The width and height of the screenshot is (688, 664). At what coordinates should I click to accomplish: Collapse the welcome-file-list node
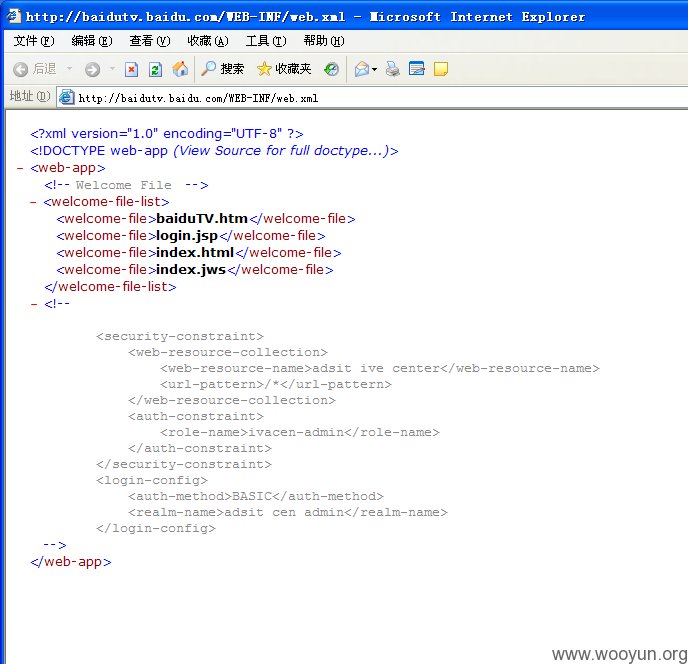click(33, 202)
